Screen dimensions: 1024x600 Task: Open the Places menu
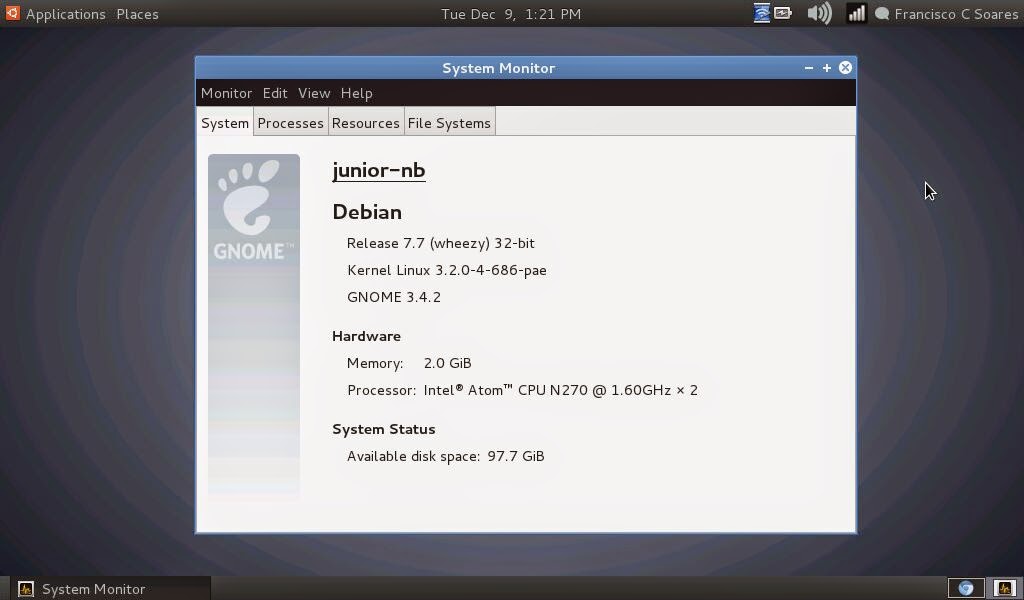tap(137, 14)
